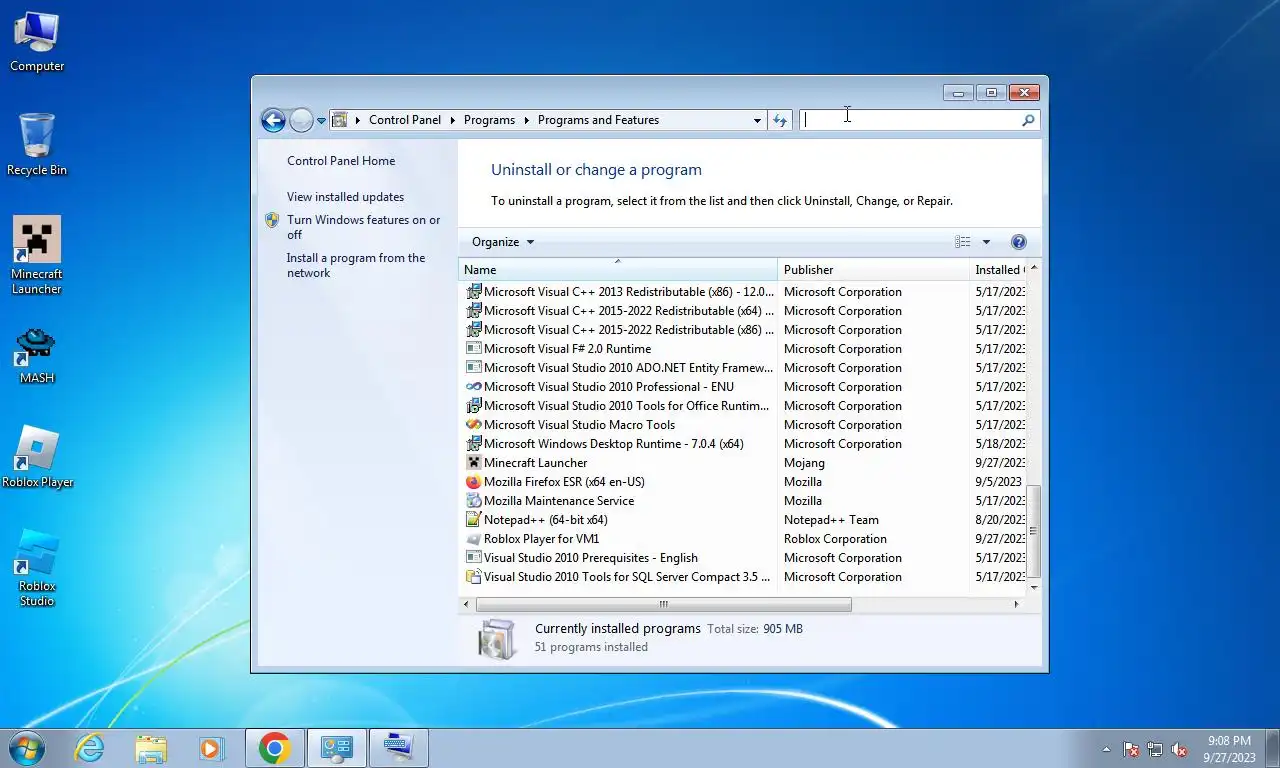Viewport: 1280px width, 768px height.
Task: Open recent pages dropdown arrow
Action: [x=321, y=120]
